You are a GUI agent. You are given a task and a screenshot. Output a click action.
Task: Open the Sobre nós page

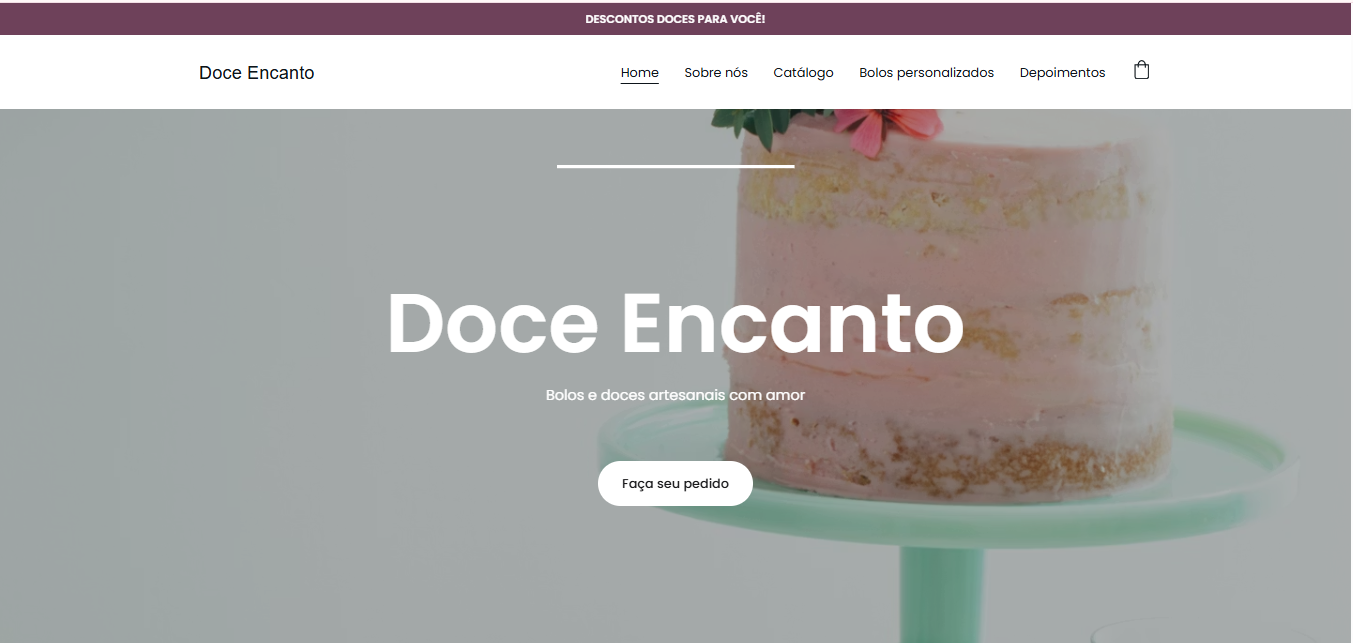click(716, 72)
